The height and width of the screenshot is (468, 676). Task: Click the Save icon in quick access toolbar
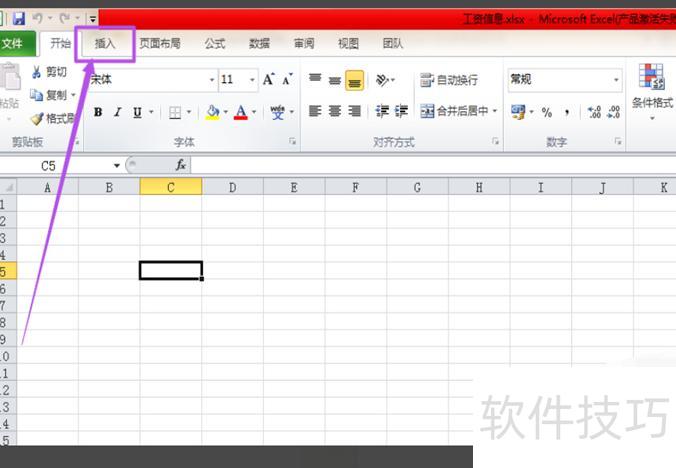[19, 19]
